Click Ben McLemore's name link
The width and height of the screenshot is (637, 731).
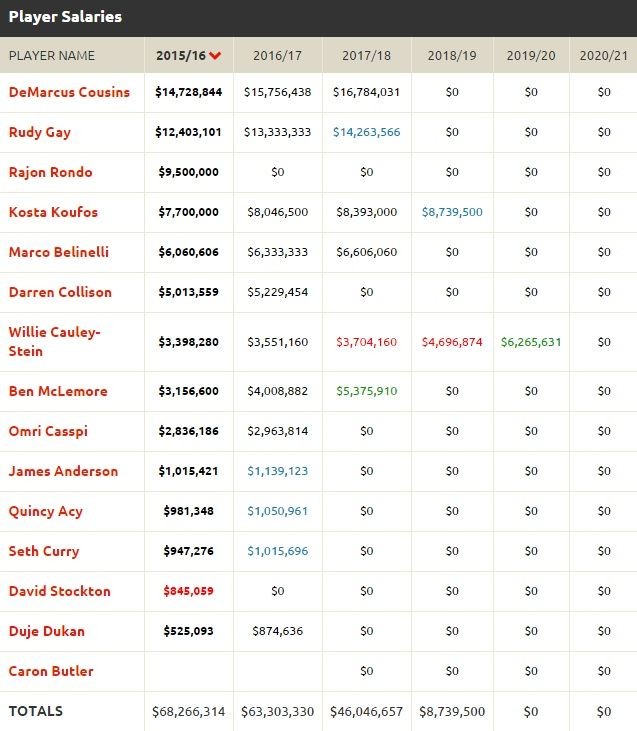pyautogui.click(x=58, y=391)
